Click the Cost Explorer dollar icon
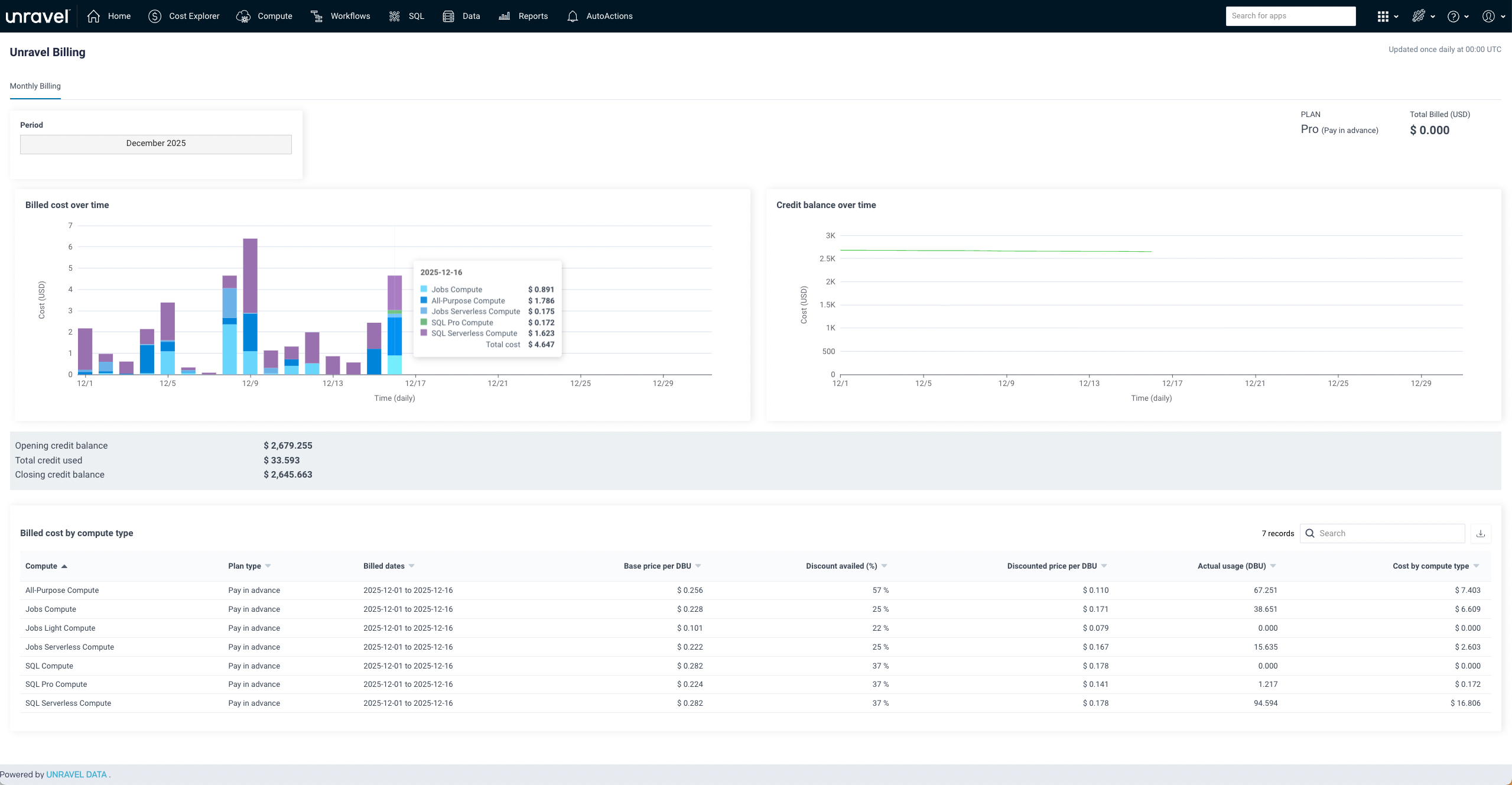 [x=155, y=16]
